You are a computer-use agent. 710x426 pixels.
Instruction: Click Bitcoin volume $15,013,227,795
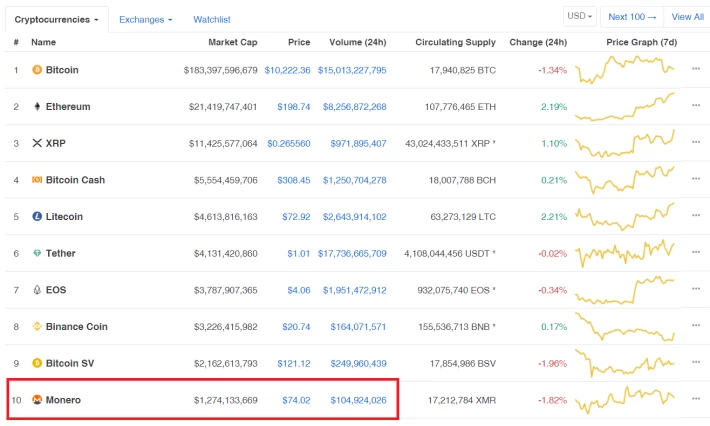(x=352, y=70)
